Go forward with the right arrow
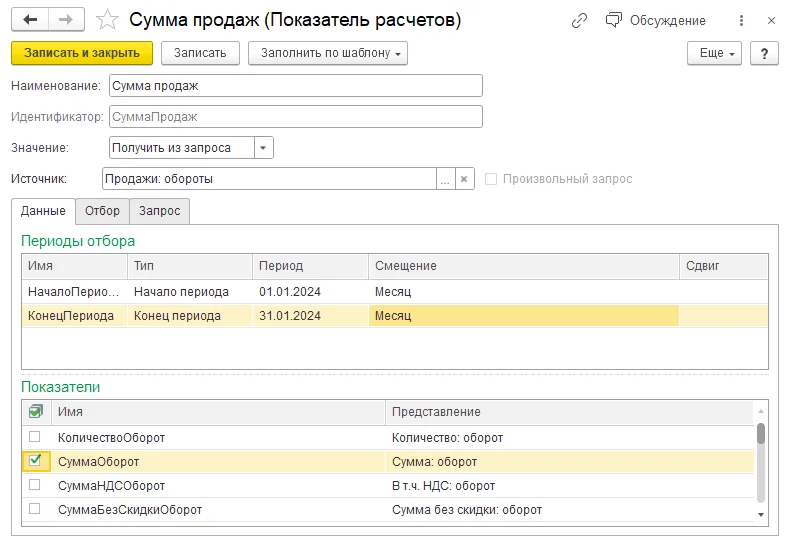Viewport: 787px width, 543px height. [x=66, y=20]
